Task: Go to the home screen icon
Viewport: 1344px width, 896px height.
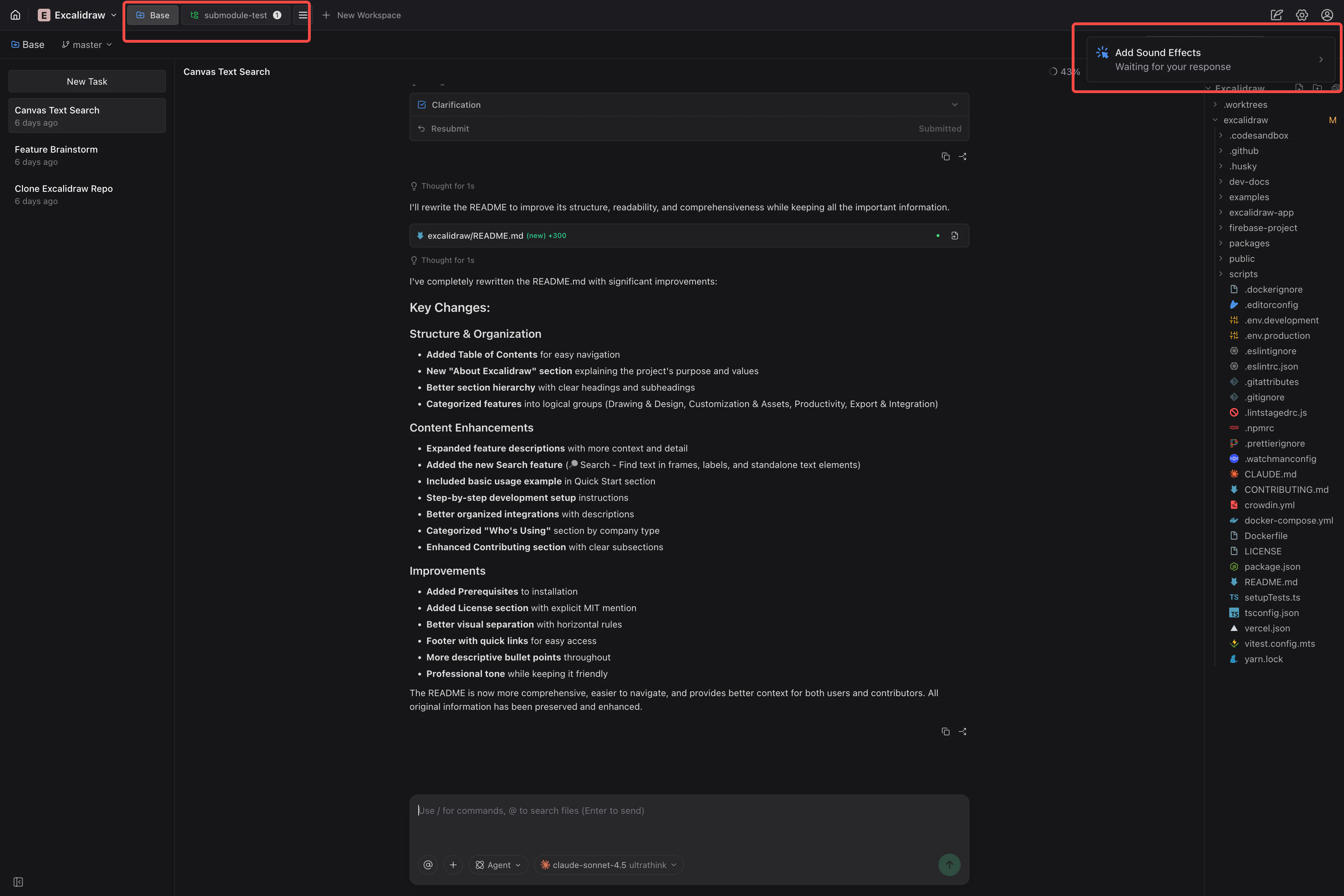Action: (15, 15)
